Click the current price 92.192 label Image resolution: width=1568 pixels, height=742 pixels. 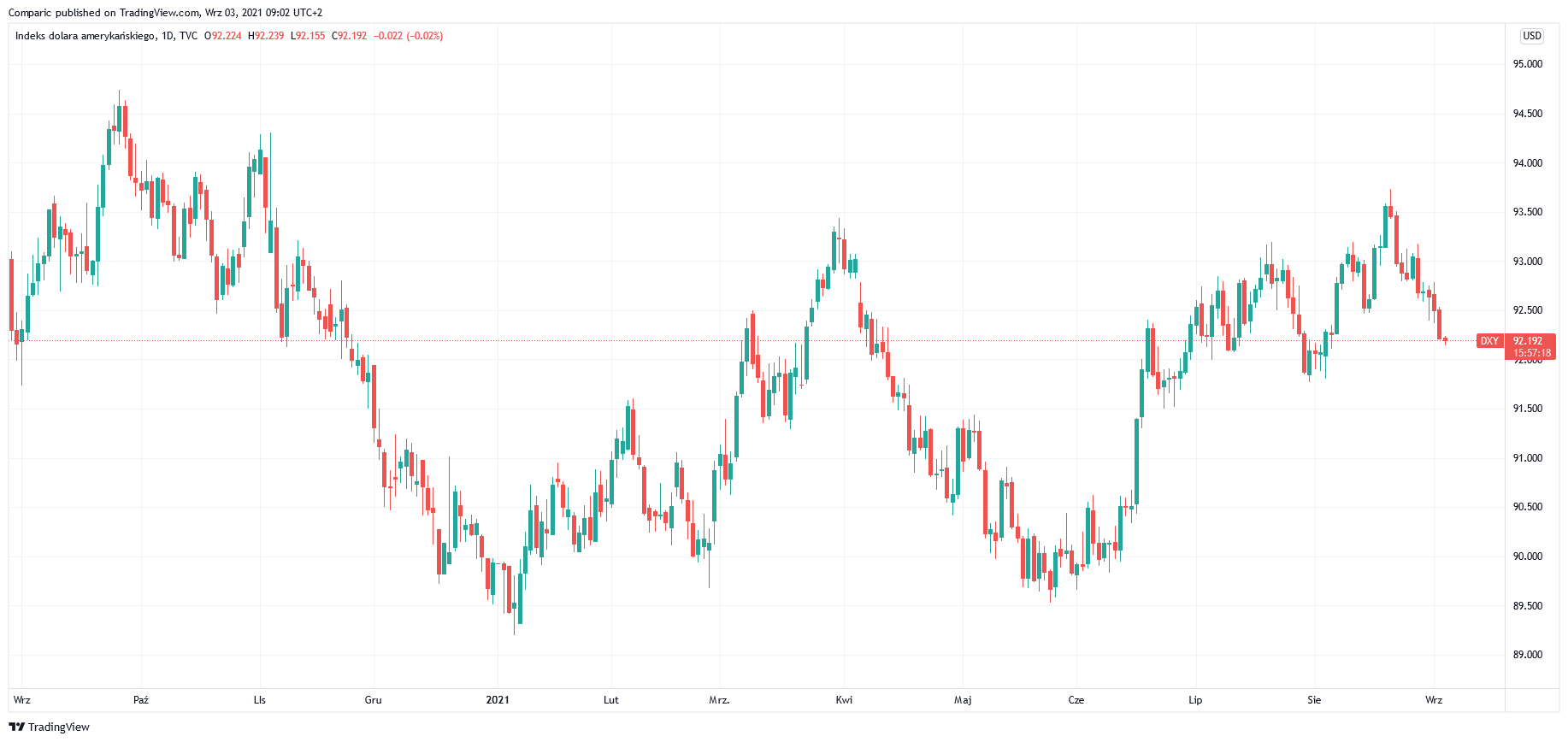pos(1528,340)
